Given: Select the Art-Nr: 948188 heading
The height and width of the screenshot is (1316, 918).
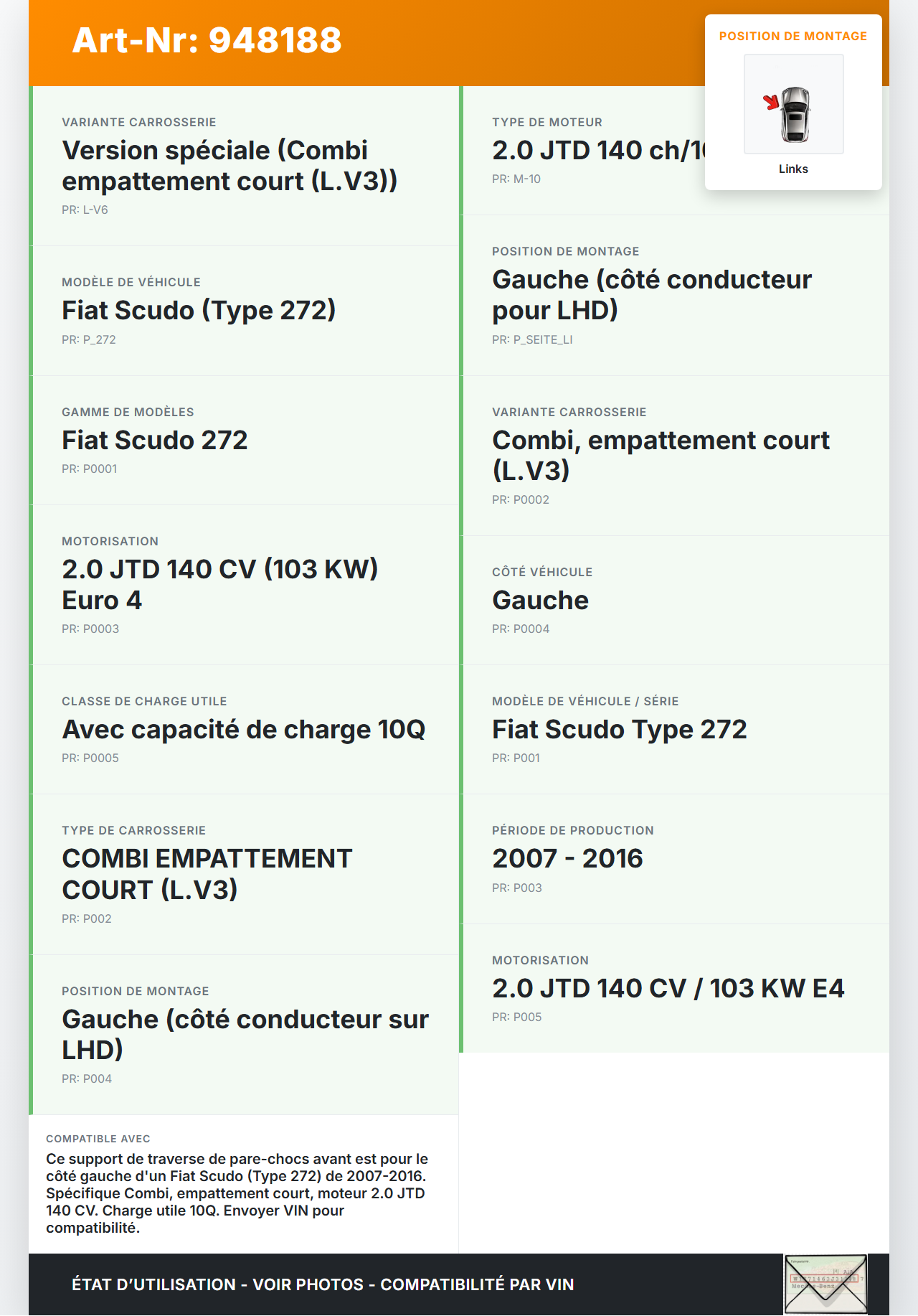Looking at the screenshot, I should (207, 40).
